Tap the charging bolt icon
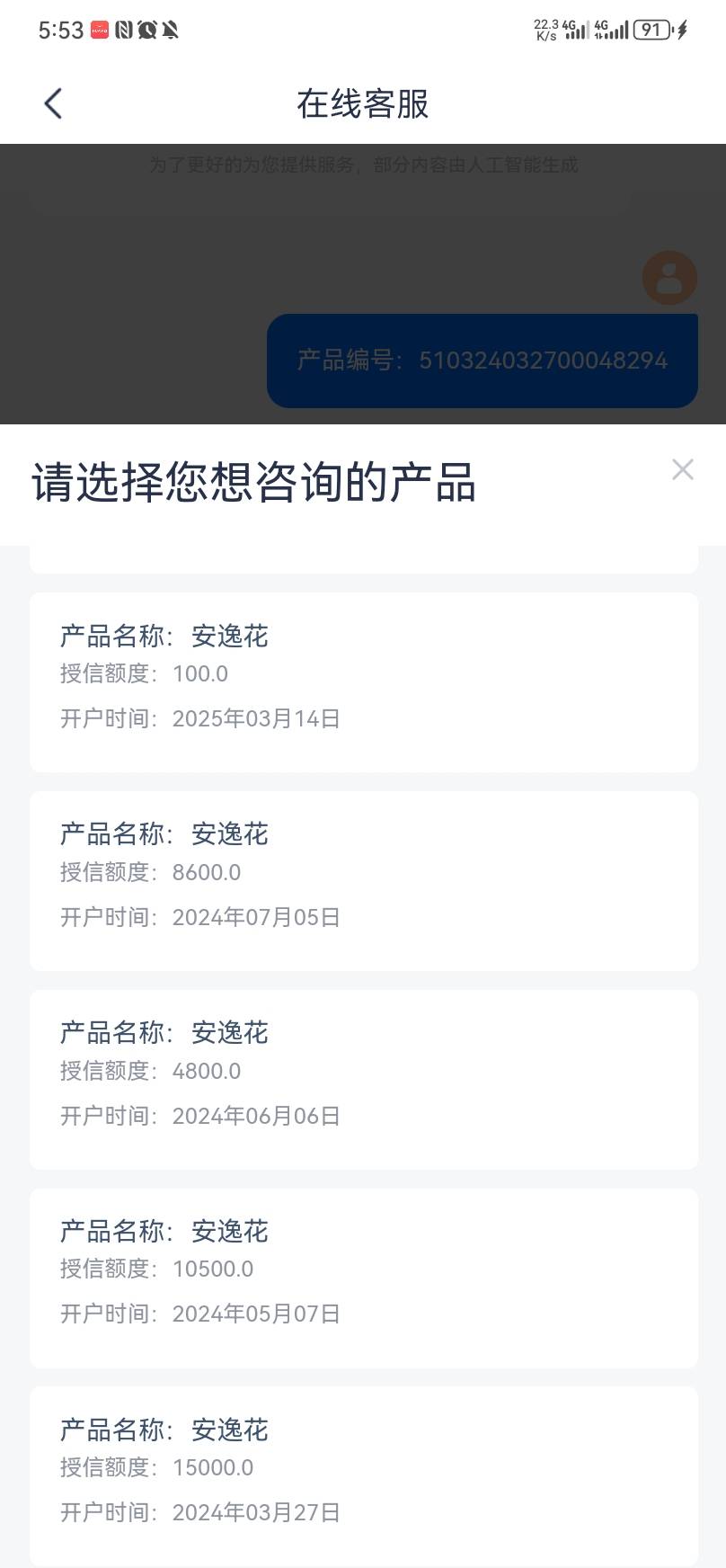 click(683, 30)
